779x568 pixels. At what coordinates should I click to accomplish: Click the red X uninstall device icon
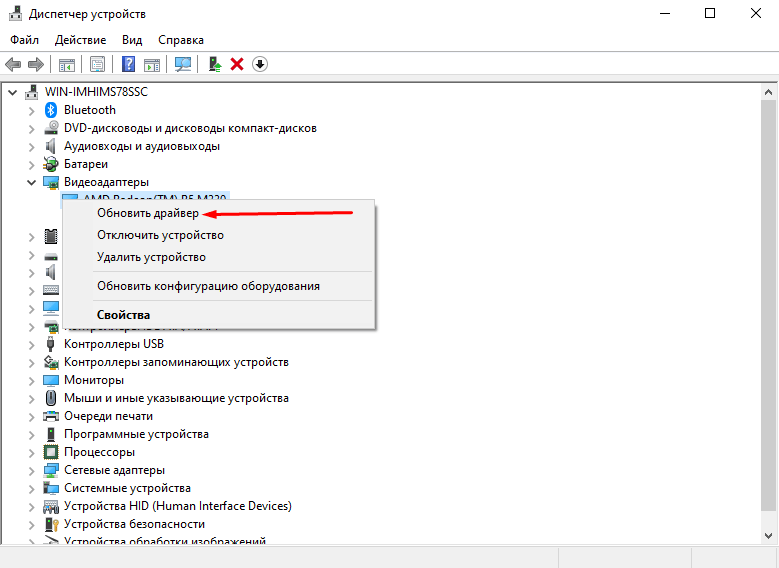pyautogui.click(x=237, y=64)
